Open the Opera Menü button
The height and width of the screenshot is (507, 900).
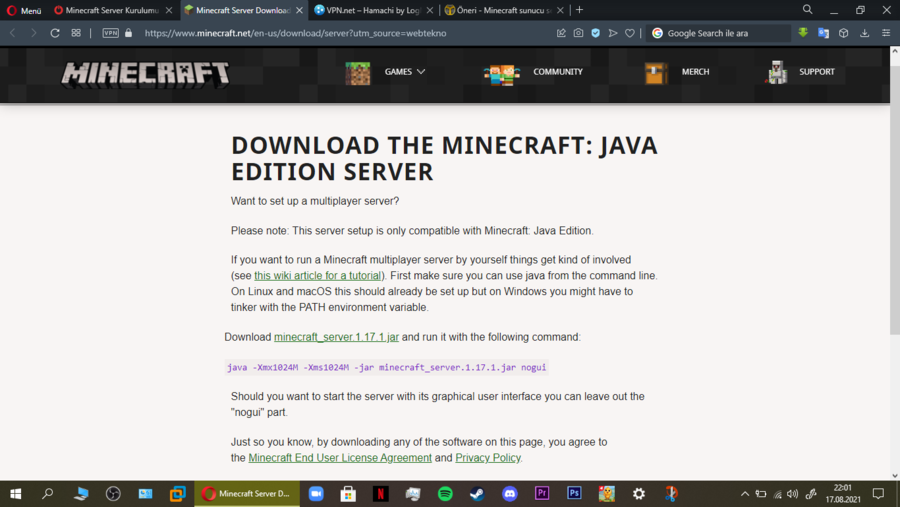point(24,10)
